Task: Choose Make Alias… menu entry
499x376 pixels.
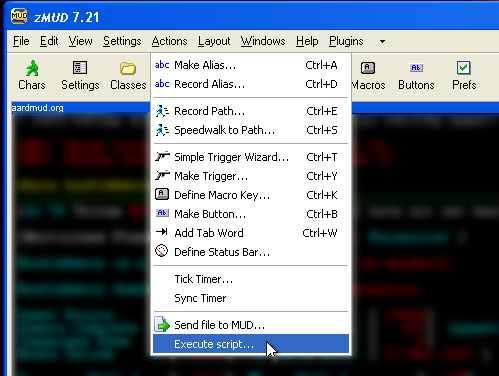Action: coord(251,65)
